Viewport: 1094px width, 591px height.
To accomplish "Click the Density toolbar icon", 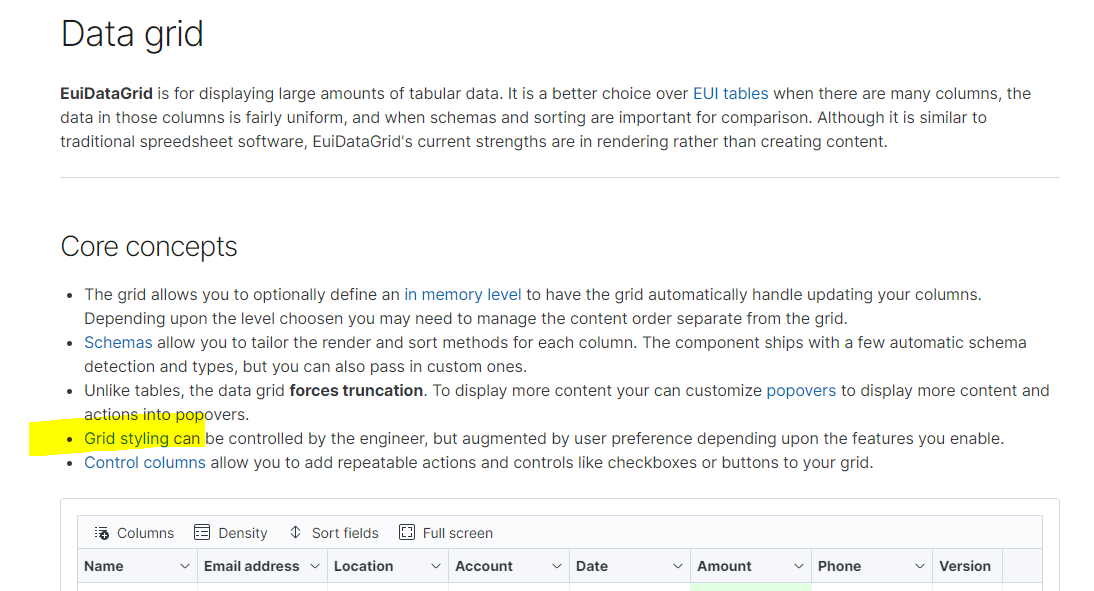I will [x=200, y=532].
